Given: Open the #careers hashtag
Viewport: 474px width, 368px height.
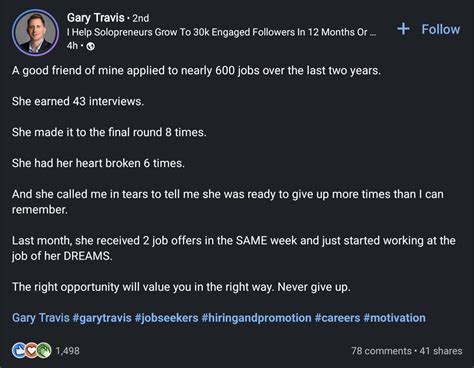Looking at the screenshot, I should (337, 318).
